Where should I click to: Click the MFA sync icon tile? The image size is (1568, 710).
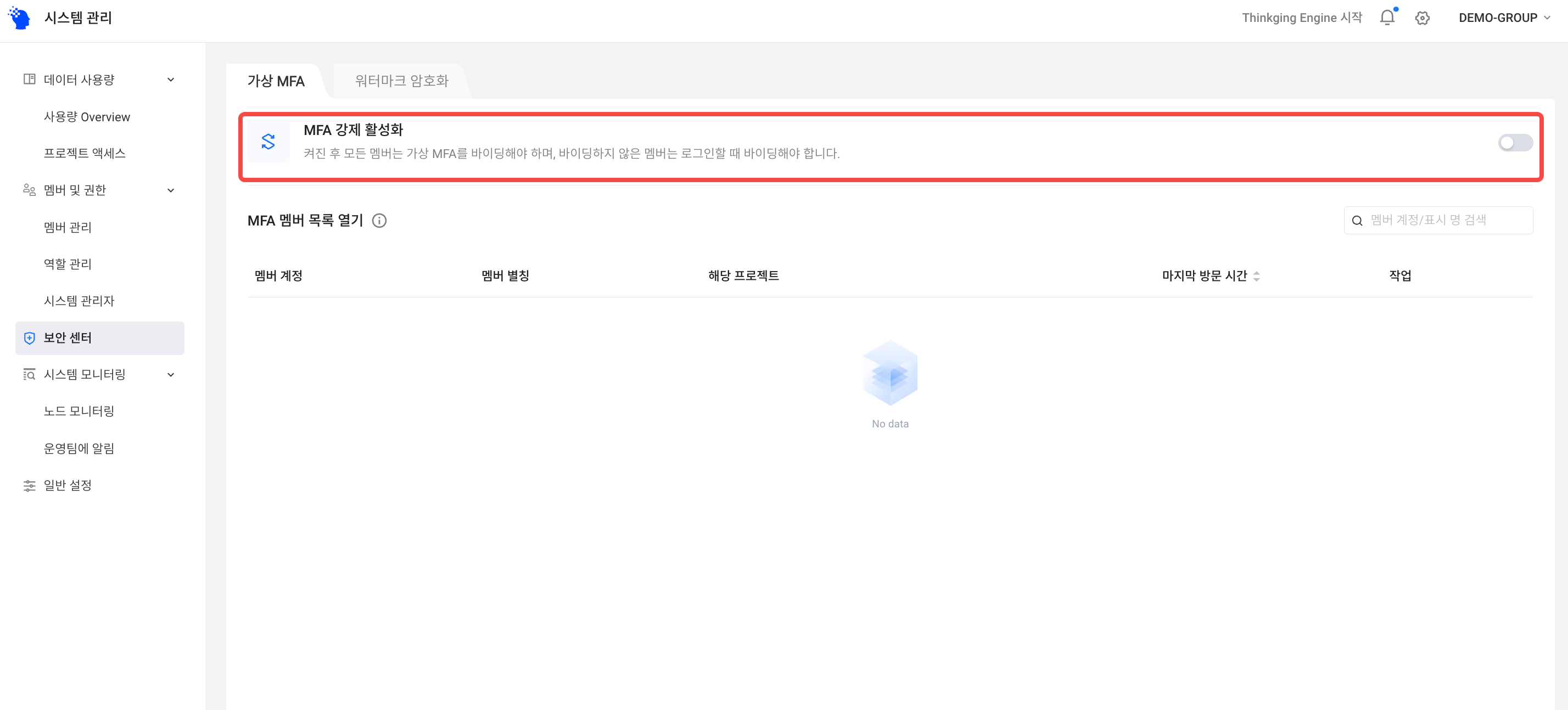268,142
